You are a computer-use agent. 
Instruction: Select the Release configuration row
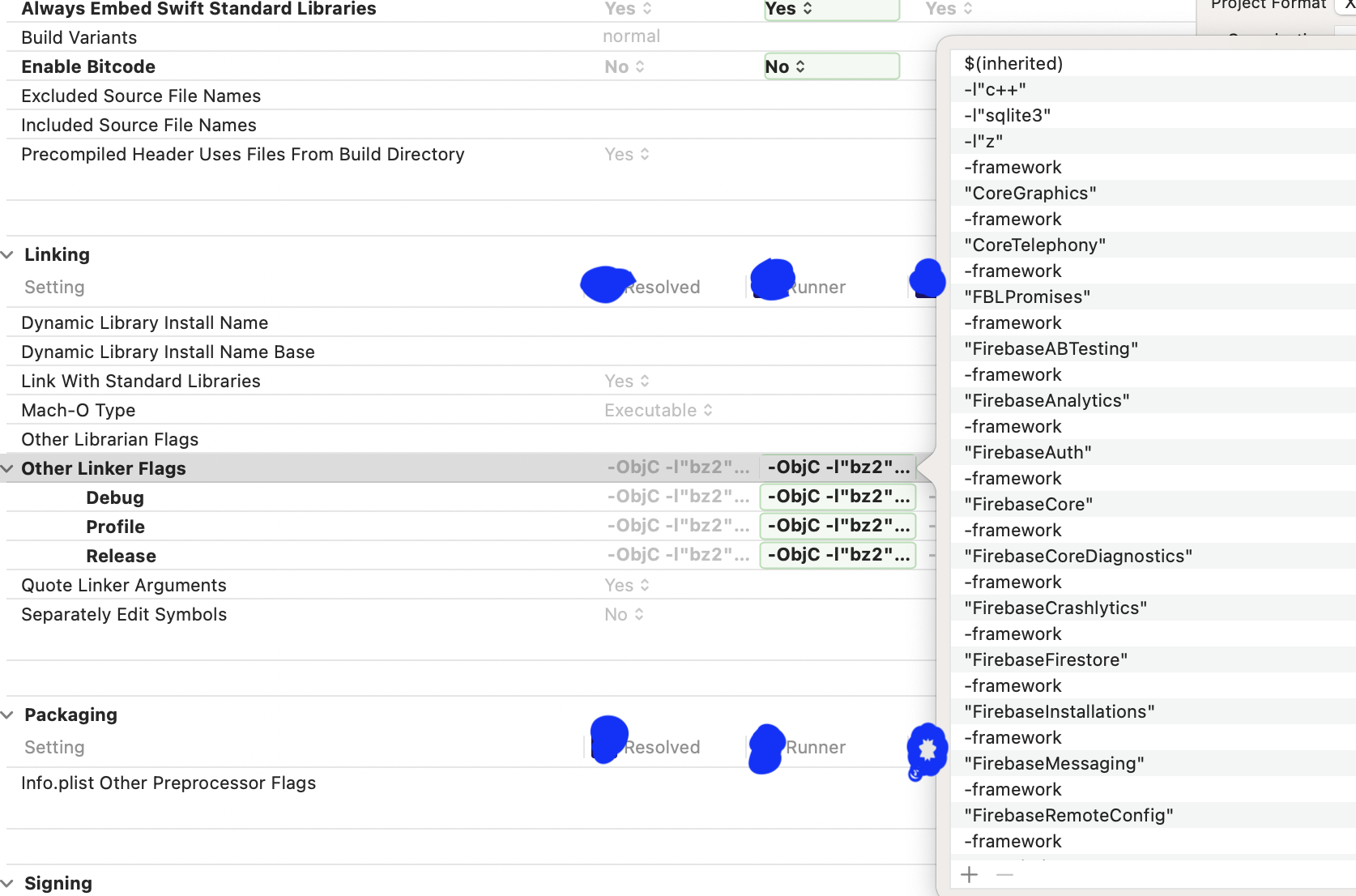pos(471,556)
